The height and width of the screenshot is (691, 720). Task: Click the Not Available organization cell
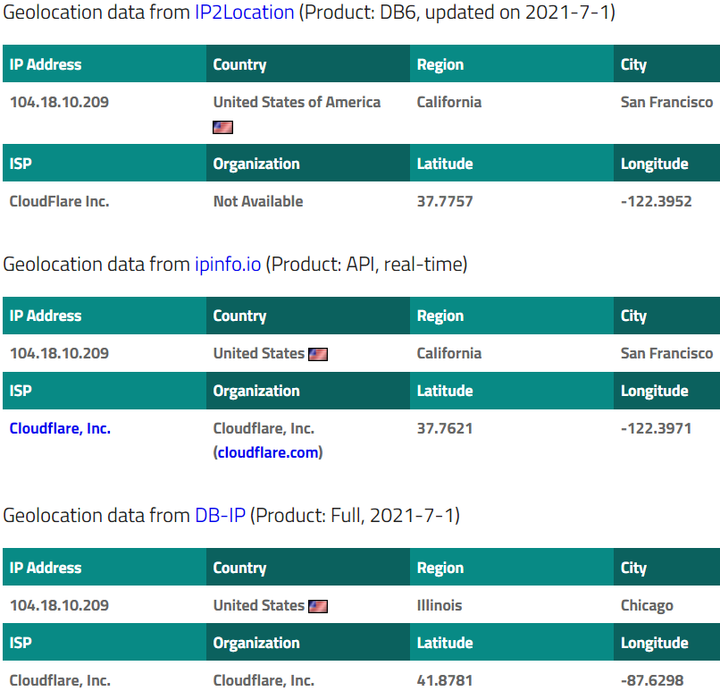tap(258, 202)
